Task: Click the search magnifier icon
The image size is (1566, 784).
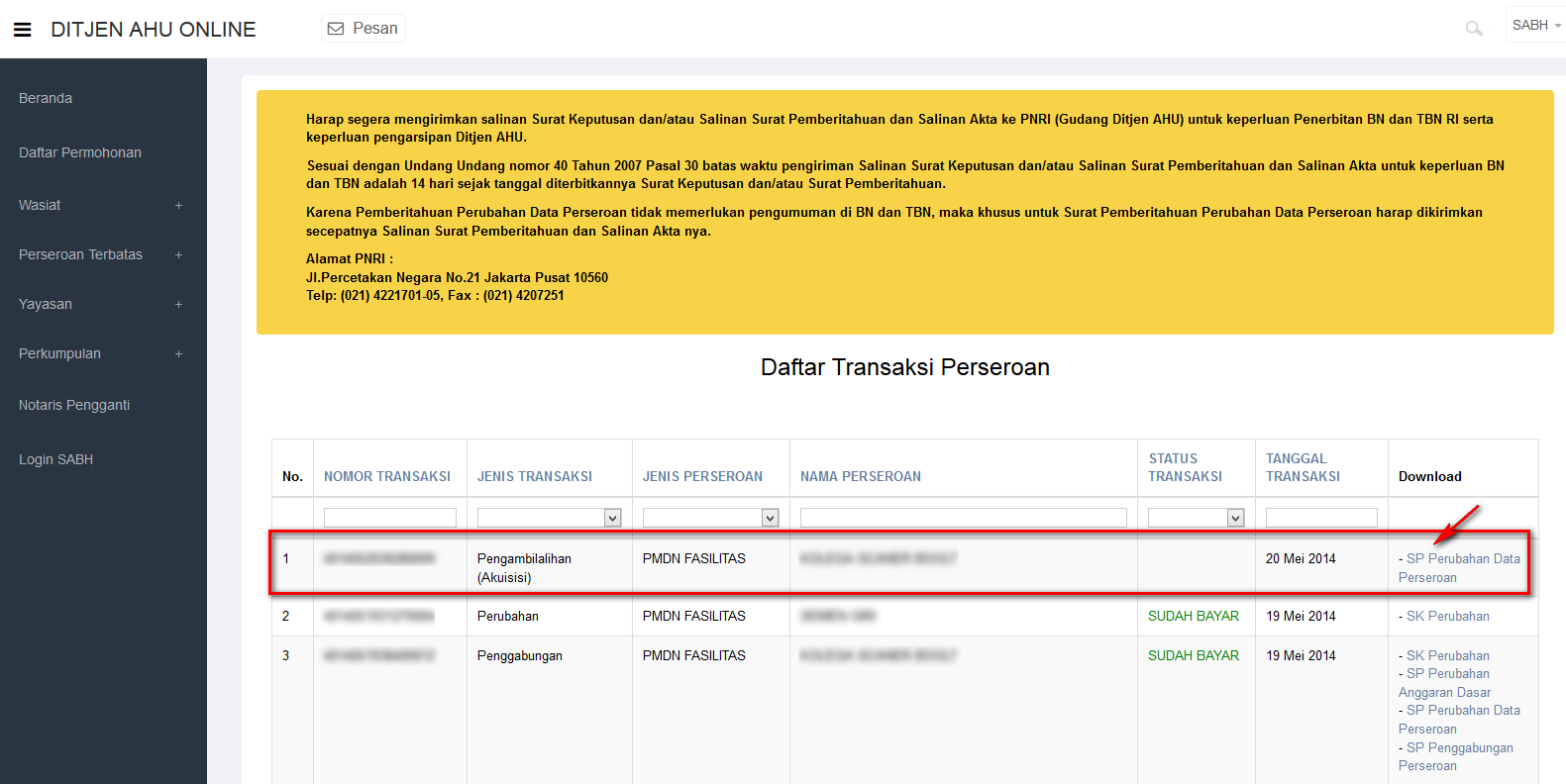Action: (1474, 29)
